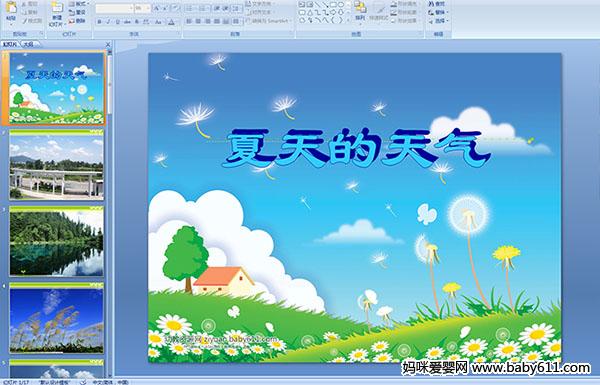Select the lake and forest slide thumbnail

point(56,241)
